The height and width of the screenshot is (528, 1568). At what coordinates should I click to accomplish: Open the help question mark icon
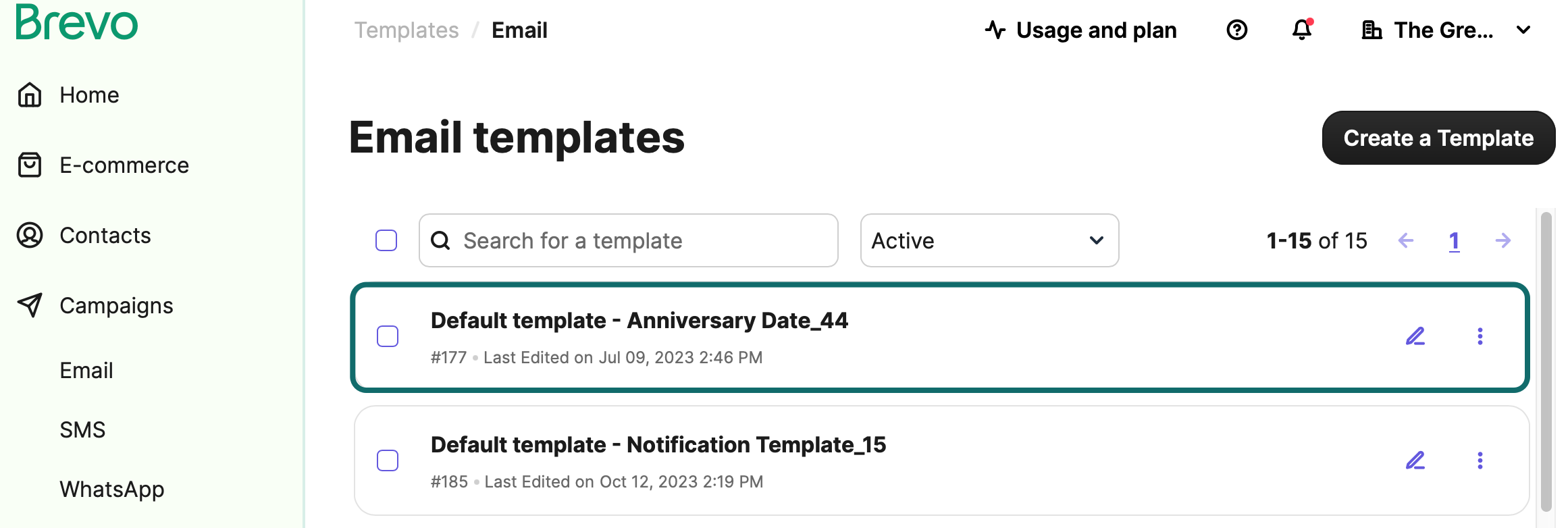pyautogui.click(x=1236, y=30)
